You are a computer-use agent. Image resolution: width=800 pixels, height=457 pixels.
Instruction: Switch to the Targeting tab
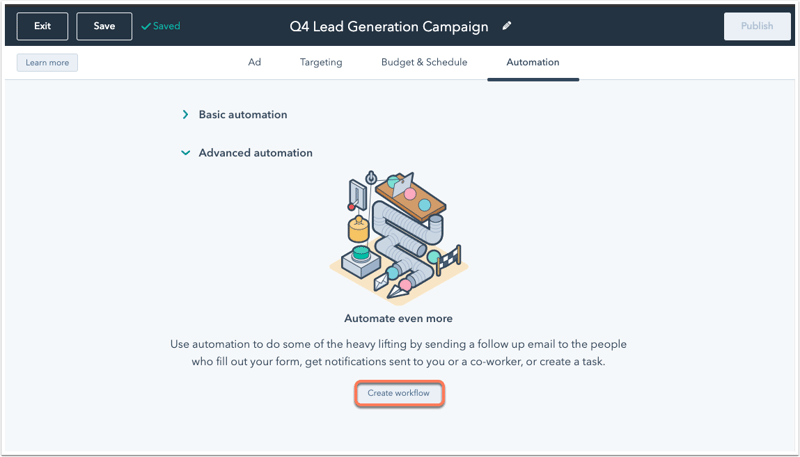(321, 62)
